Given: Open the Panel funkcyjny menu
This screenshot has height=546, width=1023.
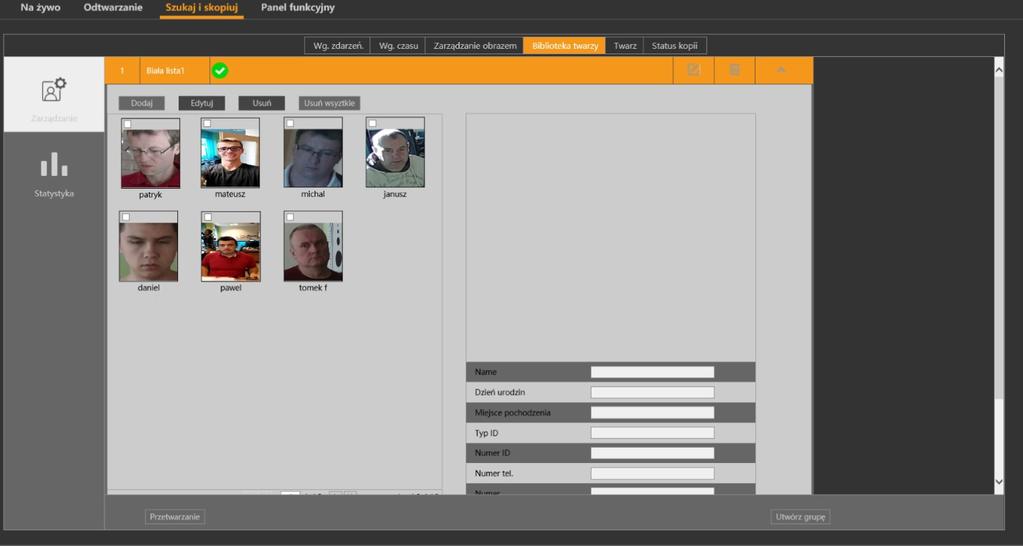Looking at the screenshot, I should (298, 8).
